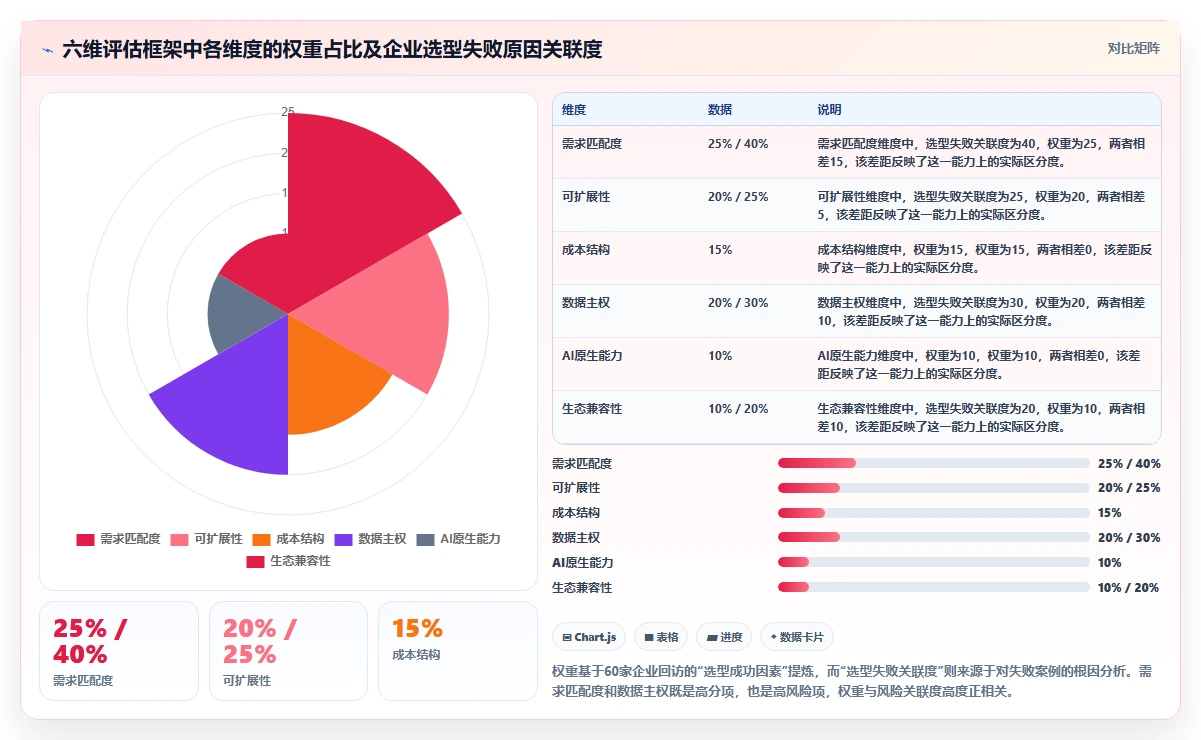The image size is (1201, 740).
Task: Click the 成本结构 progress bar
Action: point(934,513)
